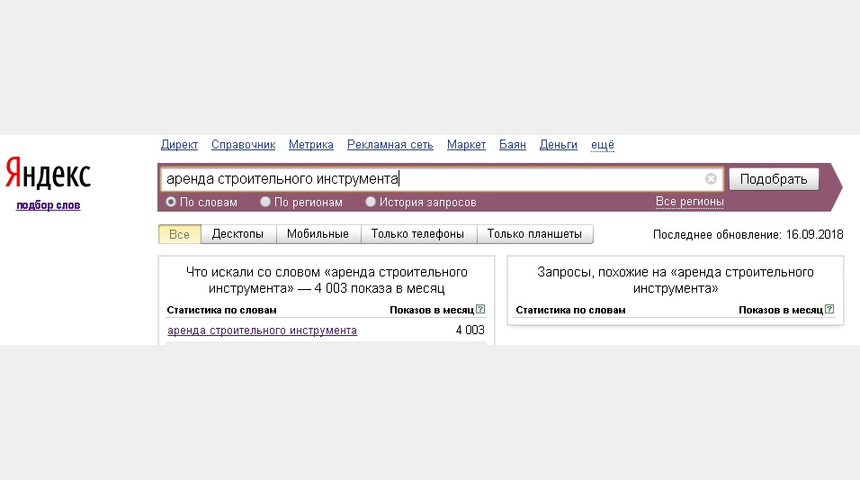Click the 'Запросы, похожие на' heading
The height and width of the screenshot is (480, 860).
coord(676,280)
